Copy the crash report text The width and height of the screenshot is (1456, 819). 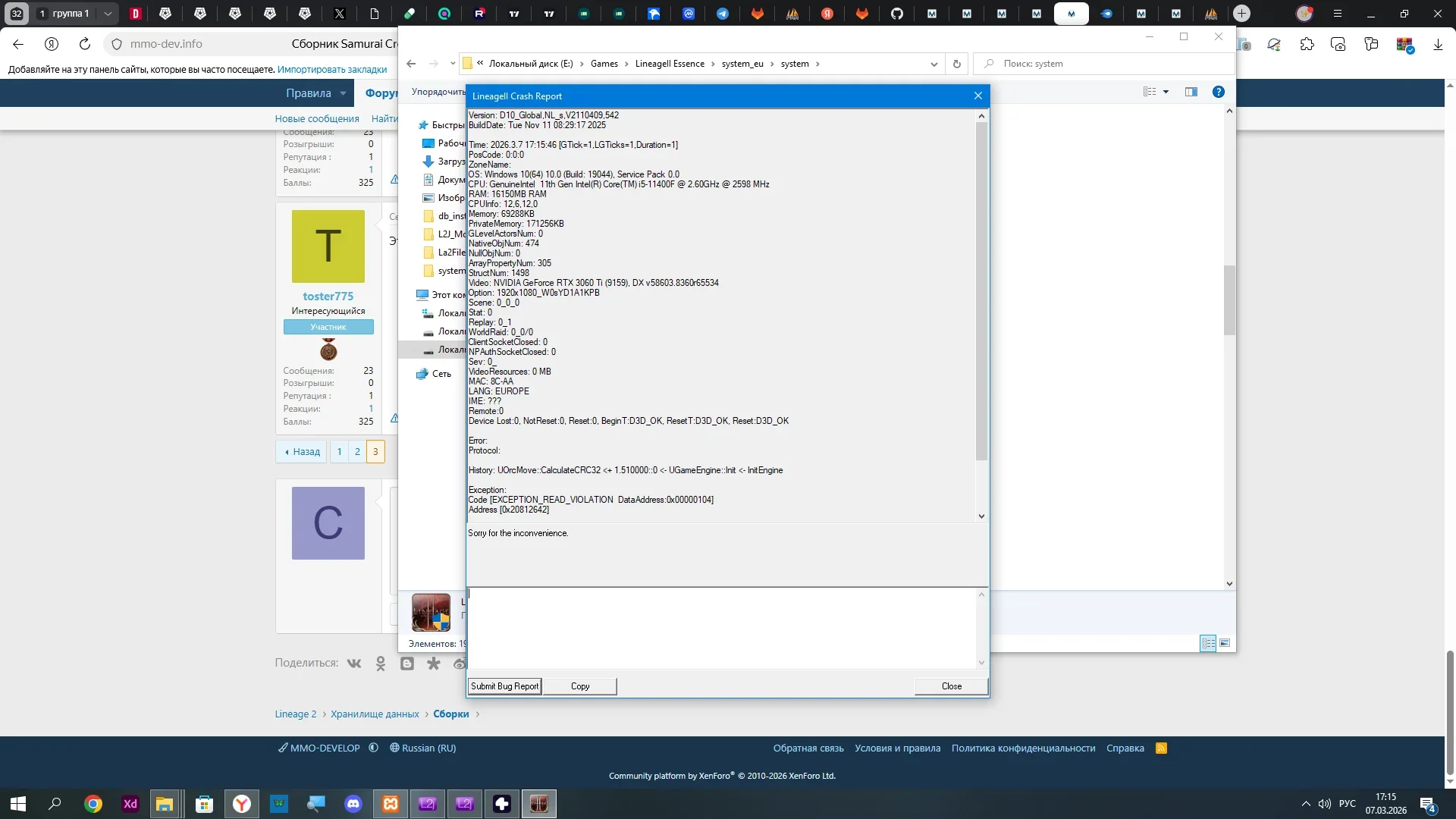tap(580, 686)
